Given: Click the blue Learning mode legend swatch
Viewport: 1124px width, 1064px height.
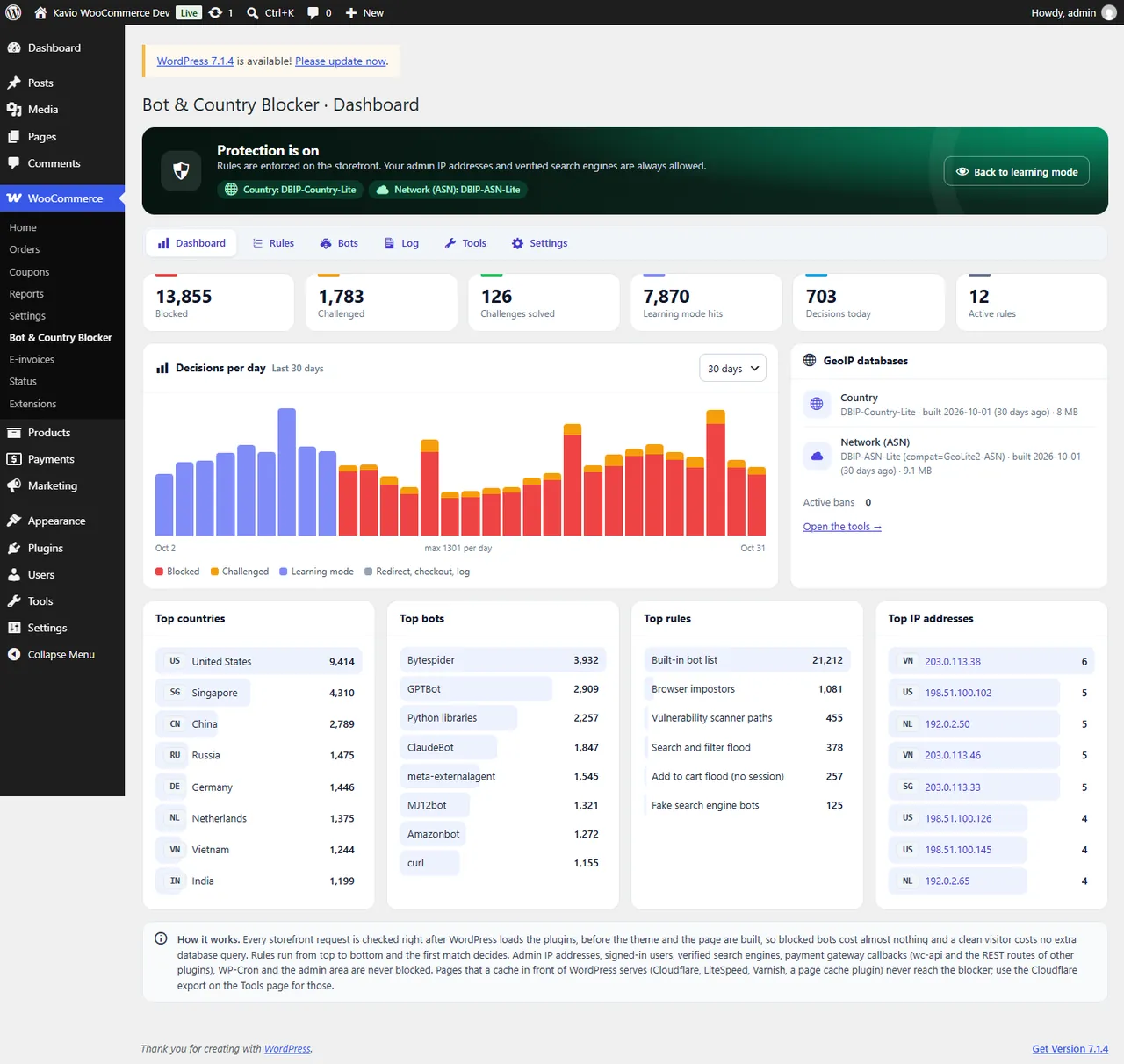Looking at the screenshot, I should (x=284, y=572).
